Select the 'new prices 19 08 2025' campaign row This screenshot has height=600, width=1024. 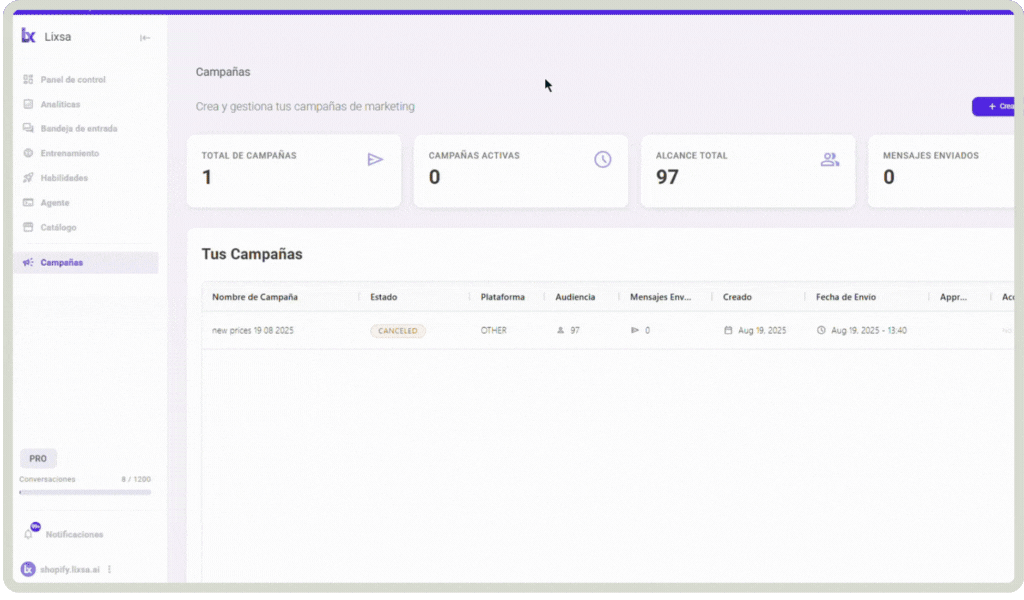click(x=253, y=330)
